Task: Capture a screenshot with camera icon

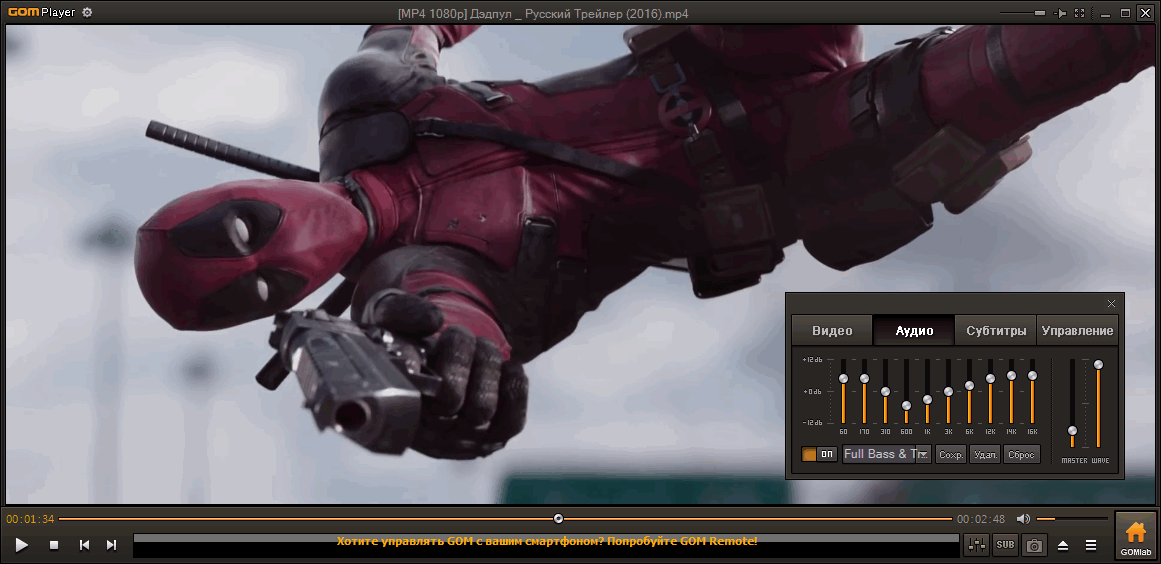Action: (1034, 545)
